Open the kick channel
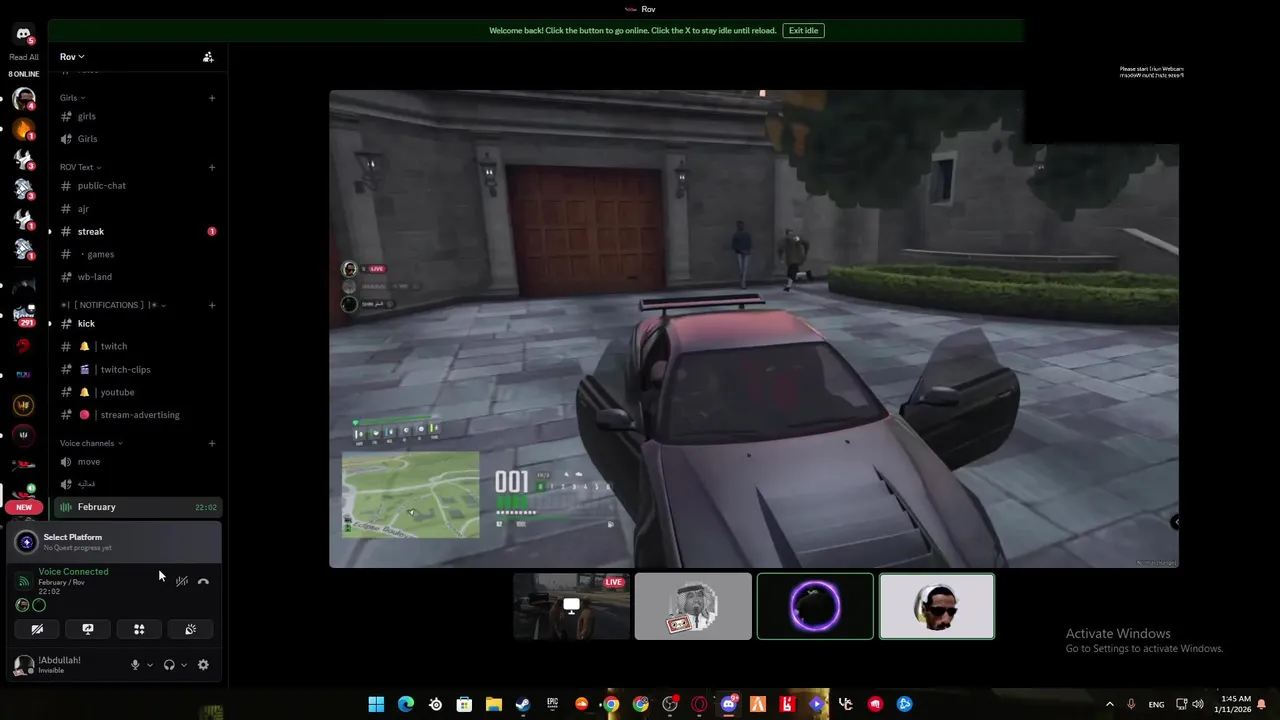The width and height of the screenshot is (1280, 720). 138,323
